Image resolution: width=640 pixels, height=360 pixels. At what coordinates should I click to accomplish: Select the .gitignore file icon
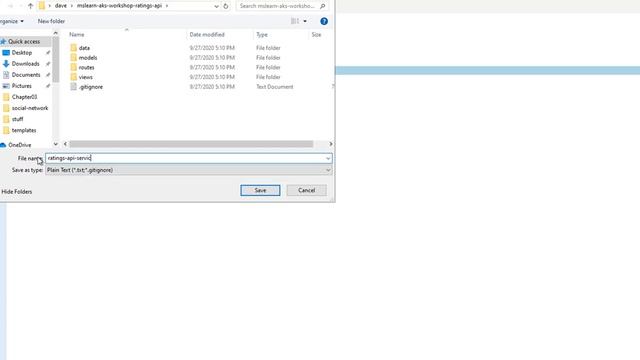point(73,87)
